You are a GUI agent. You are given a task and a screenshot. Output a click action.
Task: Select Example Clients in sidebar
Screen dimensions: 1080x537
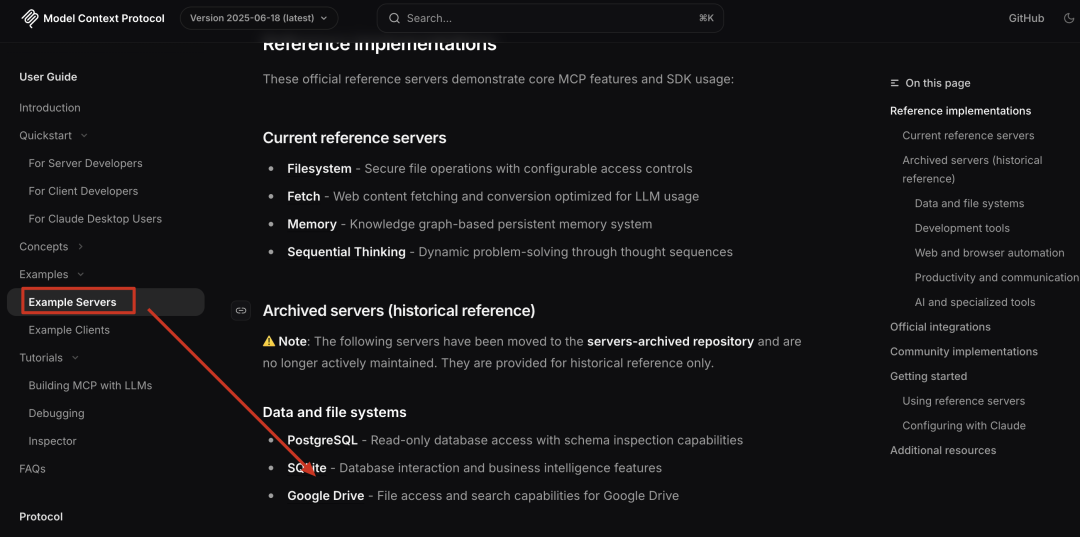pos(69,330)
